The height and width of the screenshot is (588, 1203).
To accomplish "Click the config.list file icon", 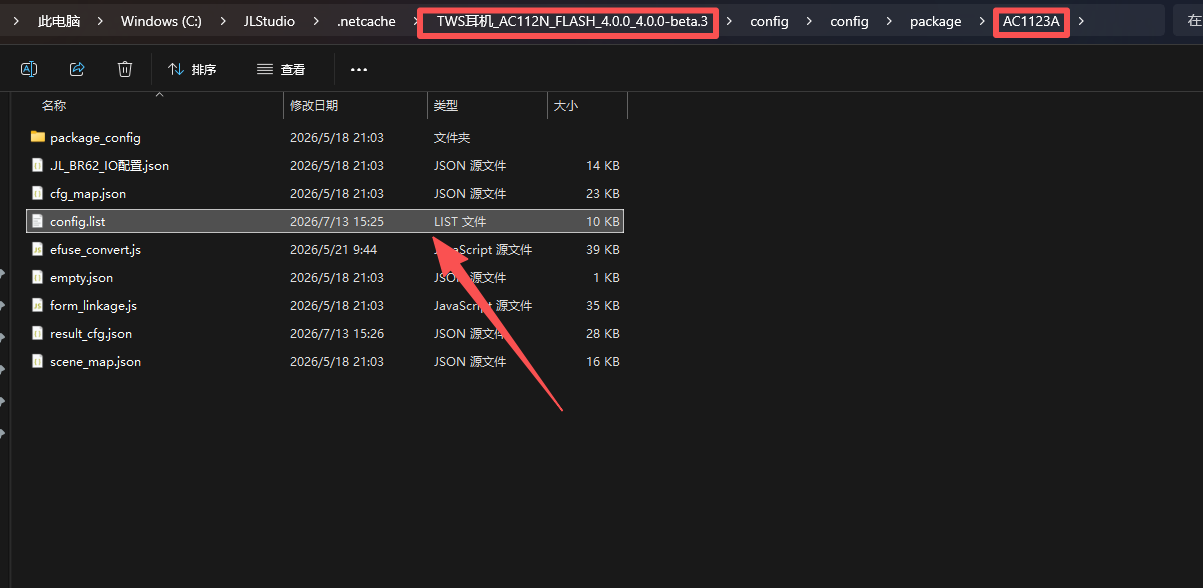I will 38,221.
